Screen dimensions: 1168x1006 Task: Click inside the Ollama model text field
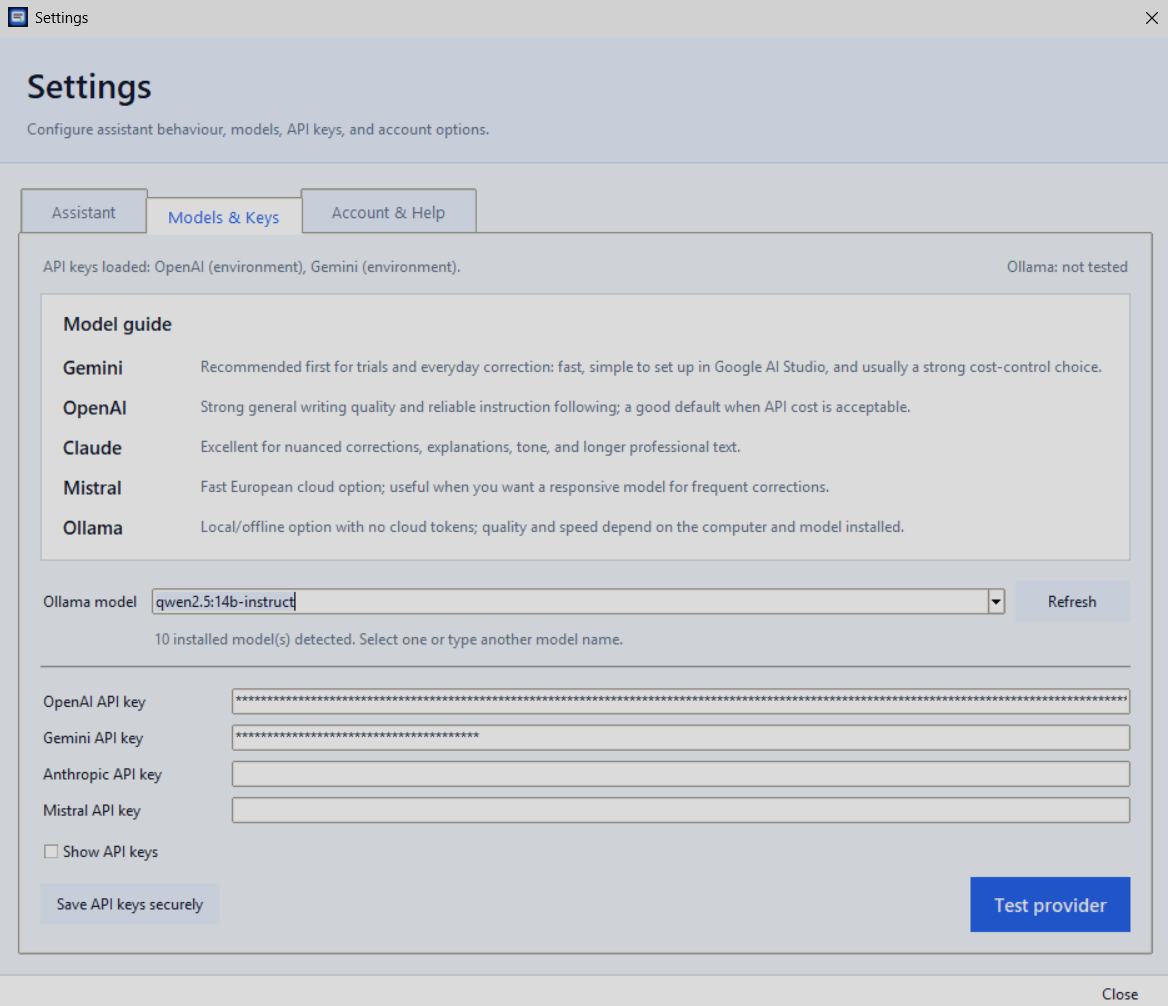570,602
